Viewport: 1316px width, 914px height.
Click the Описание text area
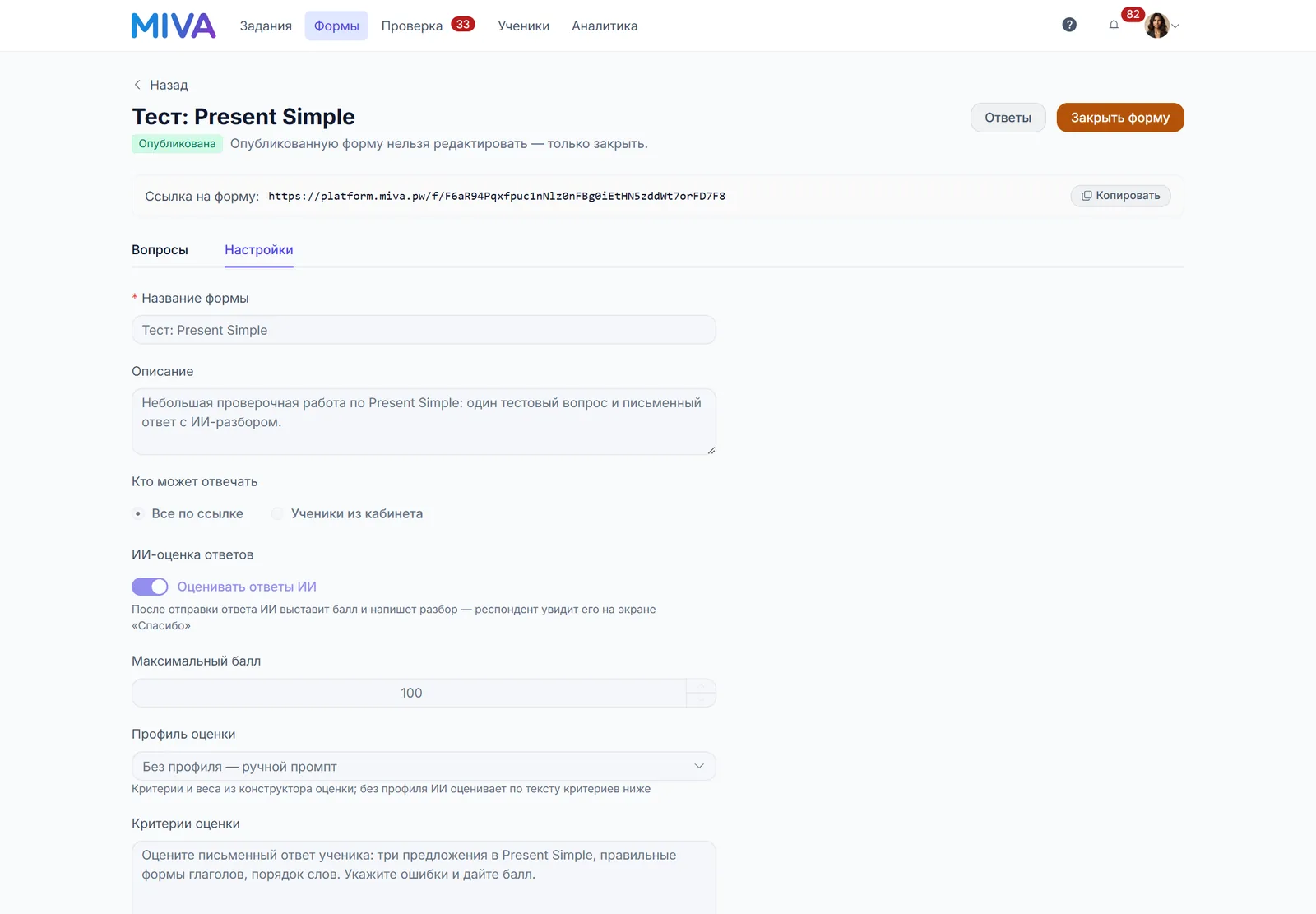(x=424, y=421)
